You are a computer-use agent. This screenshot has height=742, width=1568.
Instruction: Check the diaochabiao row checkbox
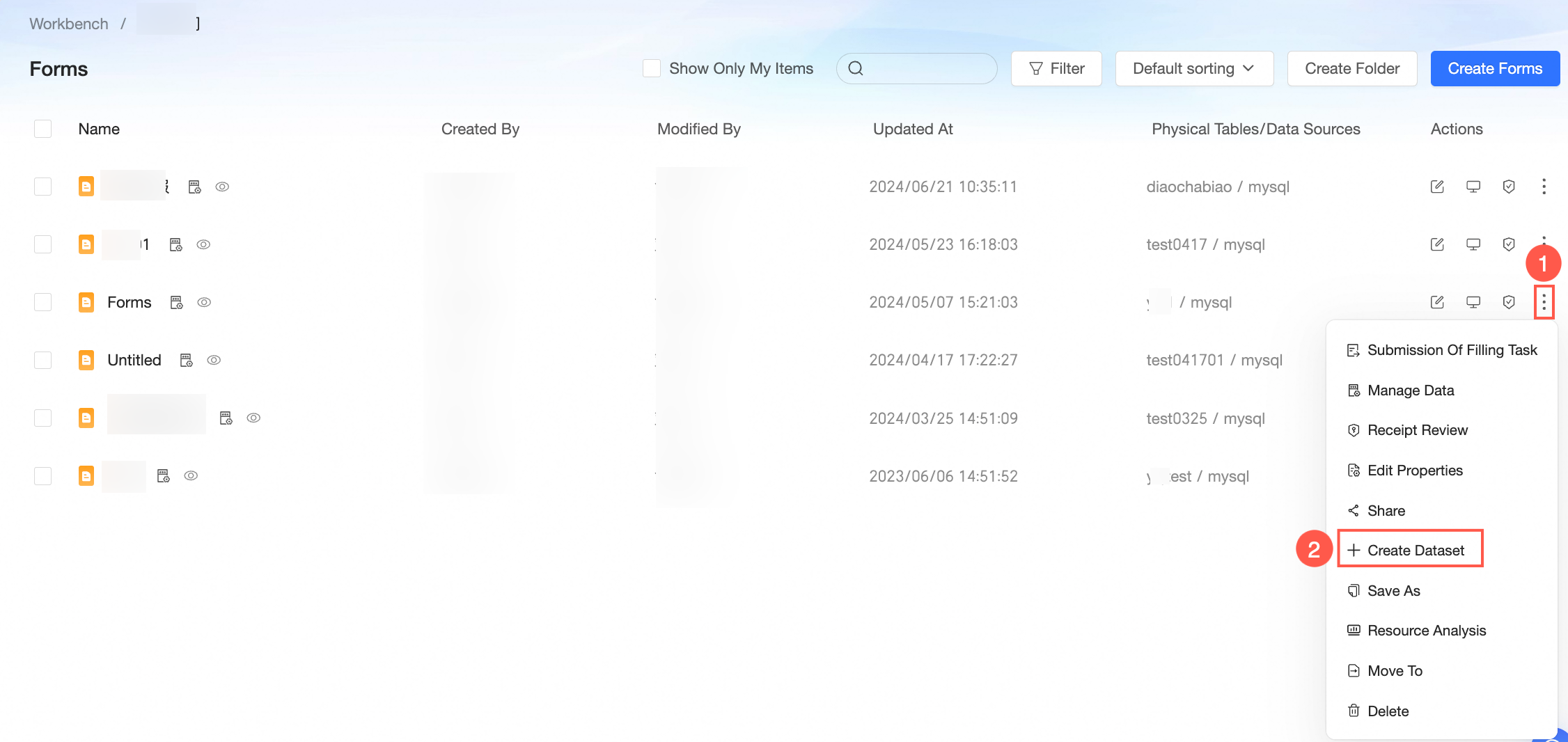pyautogui.click(x=43, y=187)
